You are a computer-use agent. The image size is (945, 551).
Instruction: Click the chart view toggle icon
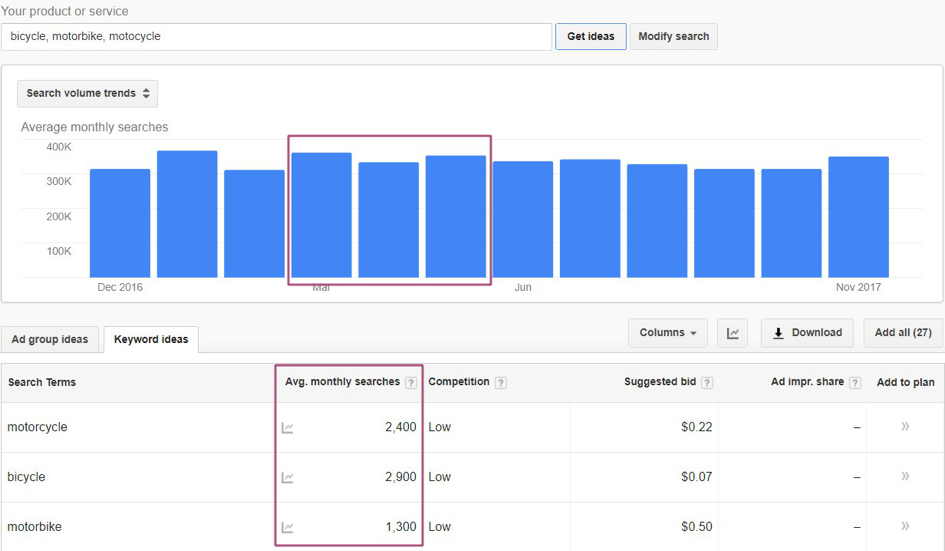coord(732,333)
